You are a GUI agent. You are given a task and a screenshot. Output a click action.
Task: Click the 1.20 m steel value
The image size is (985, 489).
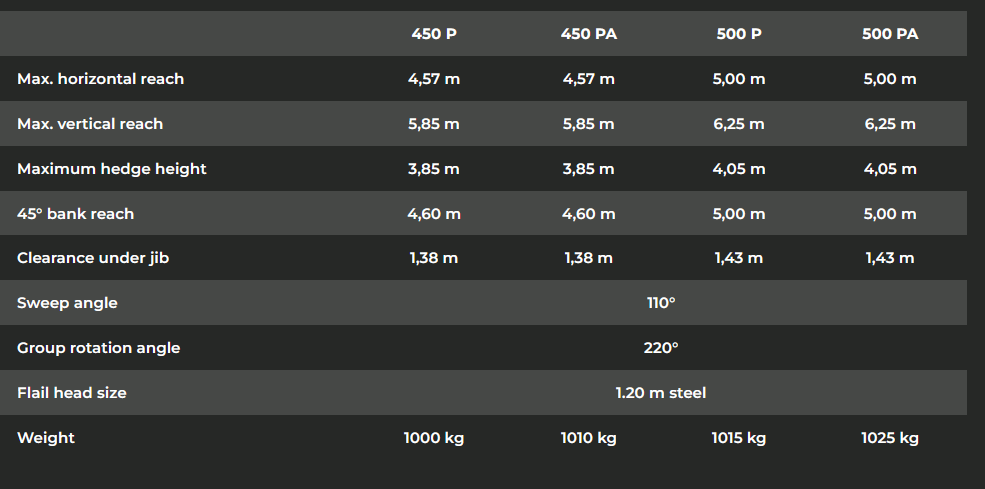click(661, 393)
